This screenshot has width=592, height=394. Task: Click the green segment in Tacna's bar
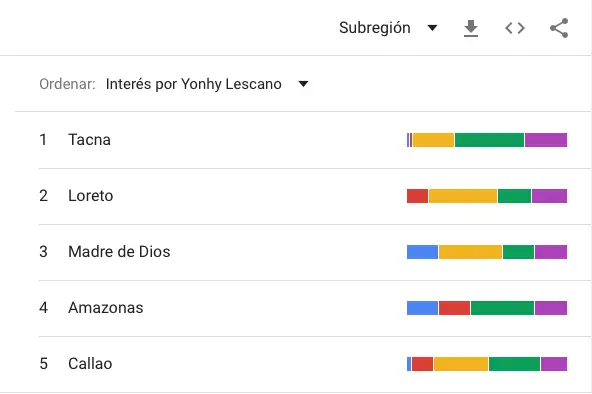pyautogui.click(x=489, y=140)
